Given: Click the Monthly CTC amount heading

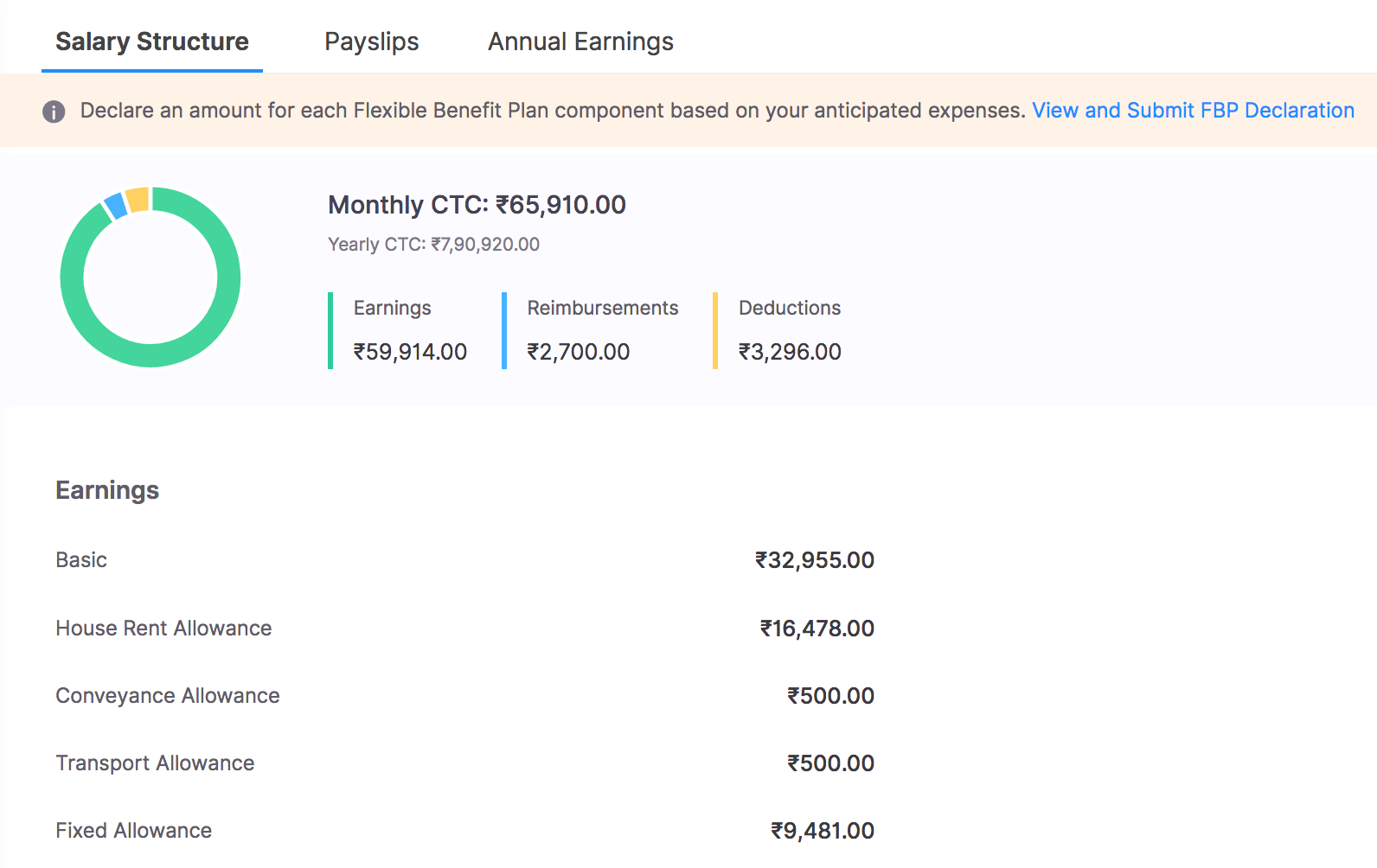Looking at the screenshot, I should 477,205.
